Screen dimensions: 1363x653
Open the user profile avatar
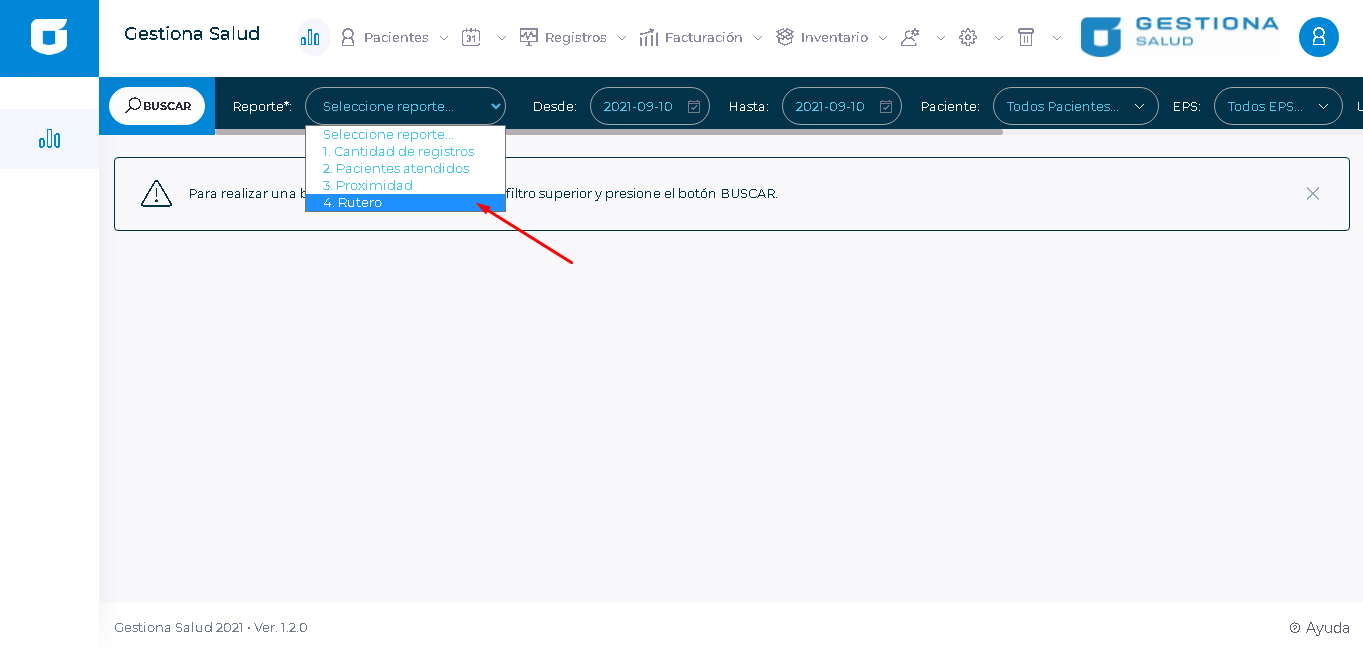(x=1318, y=37)
